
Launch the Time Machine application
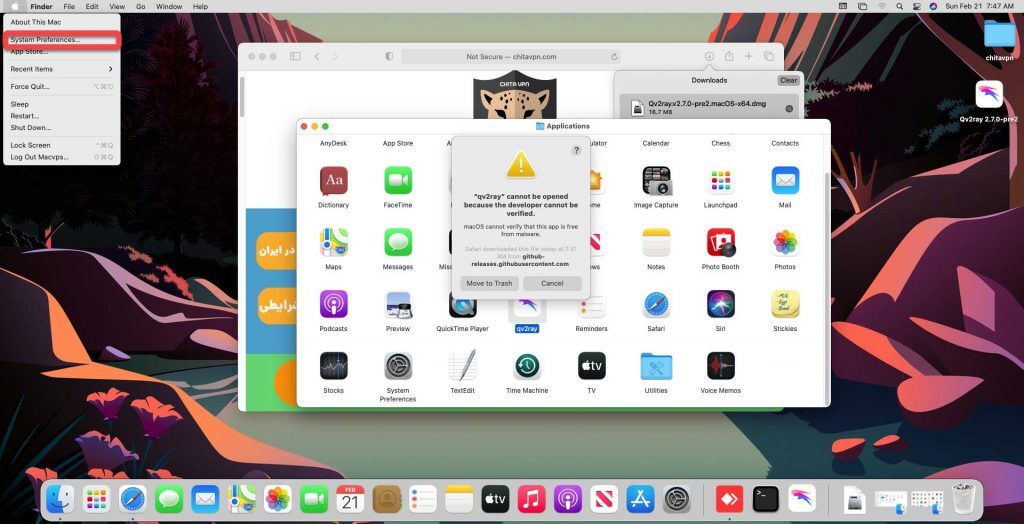(x=527, y=366)
